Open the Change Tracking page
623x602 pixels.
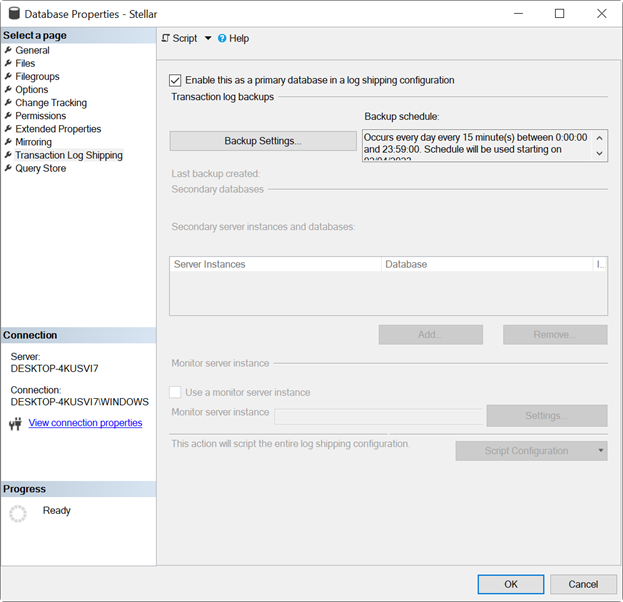coord(51,103)
